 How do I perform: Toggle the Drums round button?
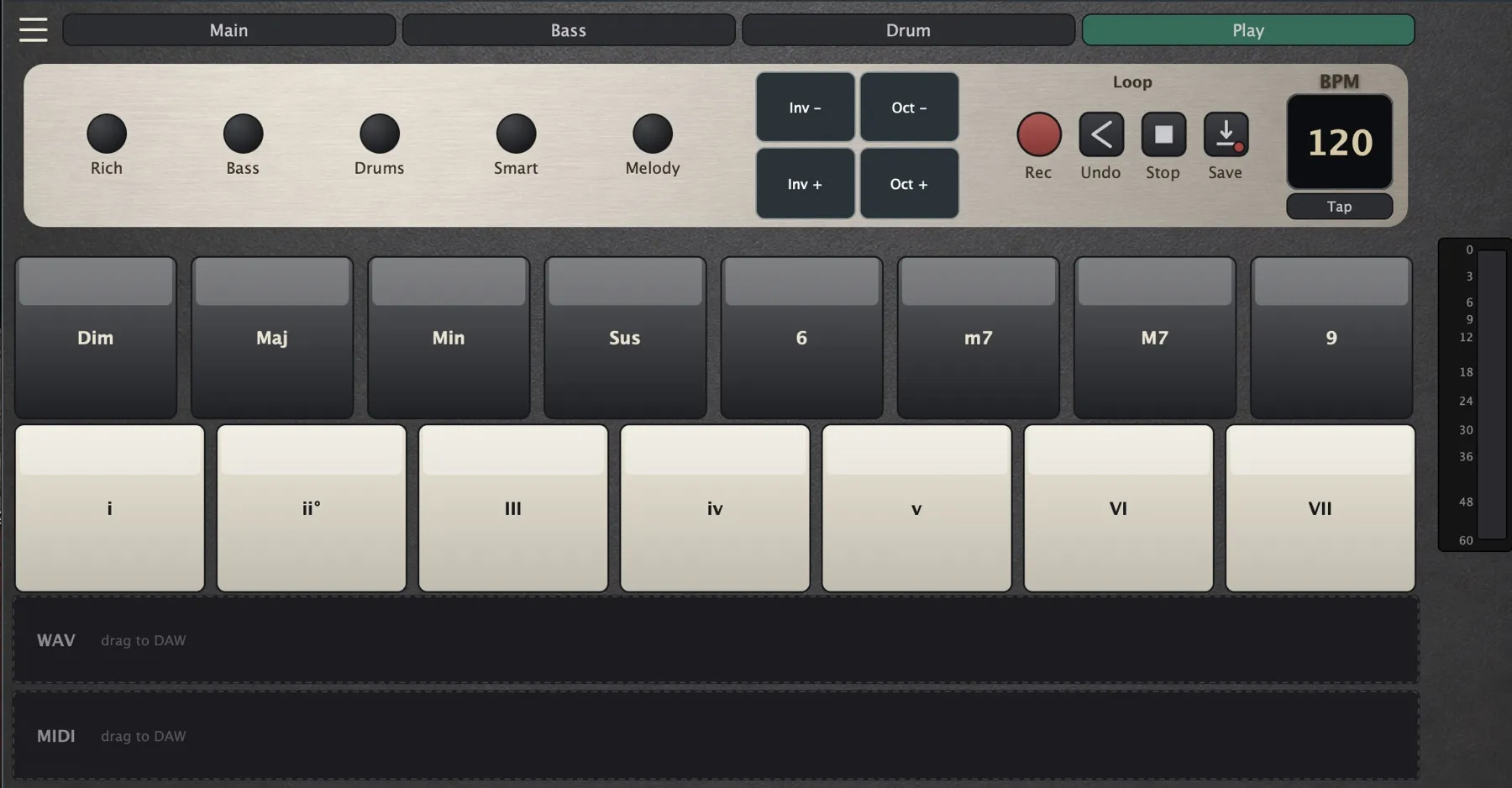point(380,134)
